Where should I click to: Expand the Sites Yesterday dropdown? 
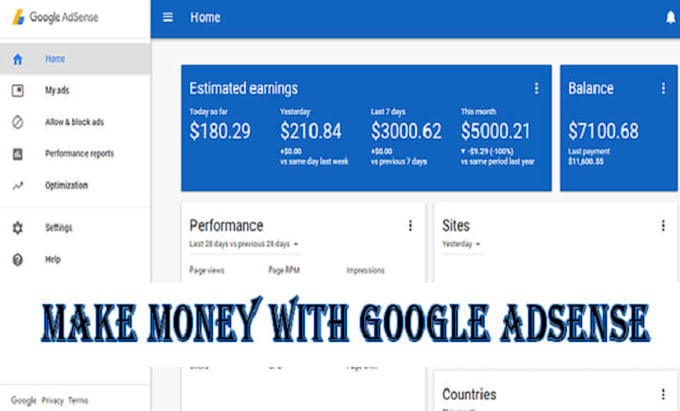point(461,244)
